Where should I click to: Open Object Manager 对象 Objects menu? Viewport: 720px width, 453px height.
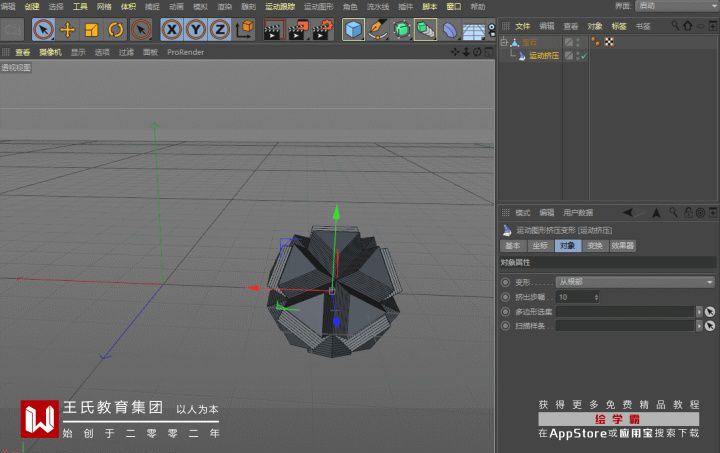tap(595, 26)
